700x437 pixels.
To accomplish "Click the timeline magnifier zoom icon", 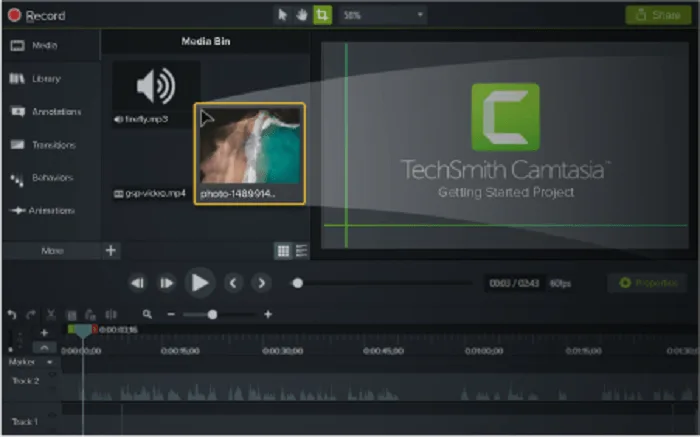I will (147, 315).
